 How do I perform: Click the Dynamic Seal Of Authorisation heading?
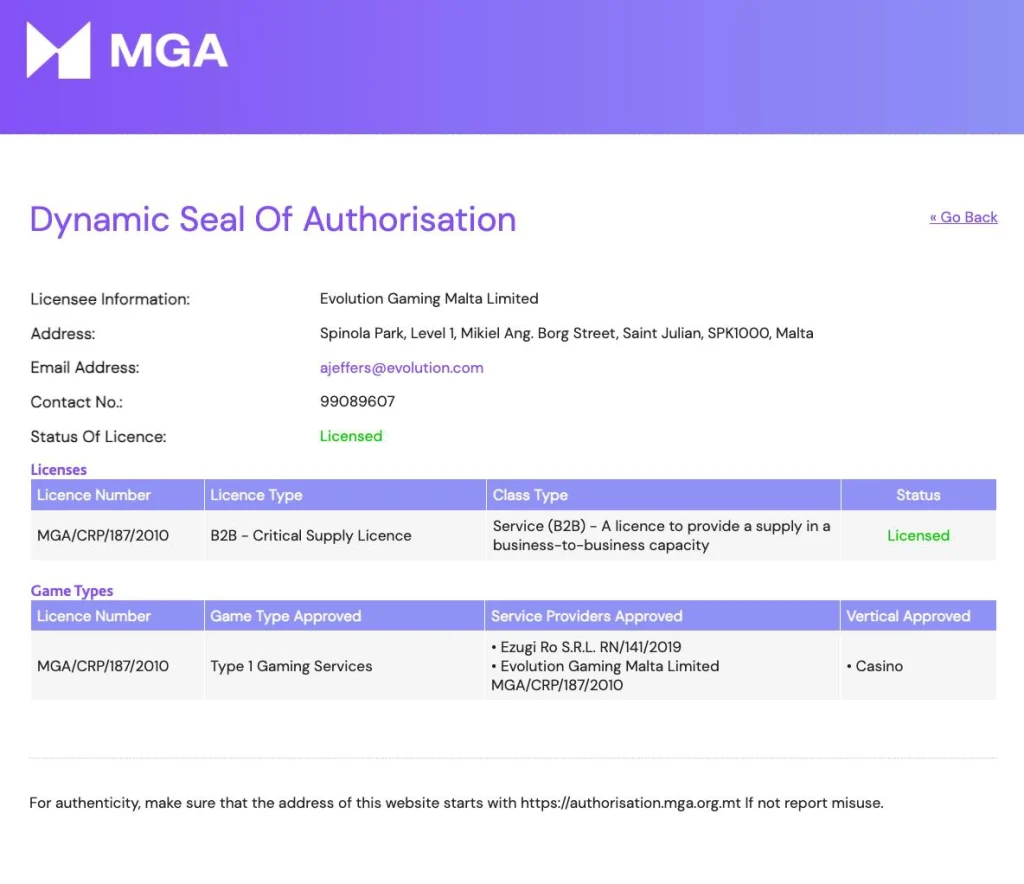coord(273,219)
